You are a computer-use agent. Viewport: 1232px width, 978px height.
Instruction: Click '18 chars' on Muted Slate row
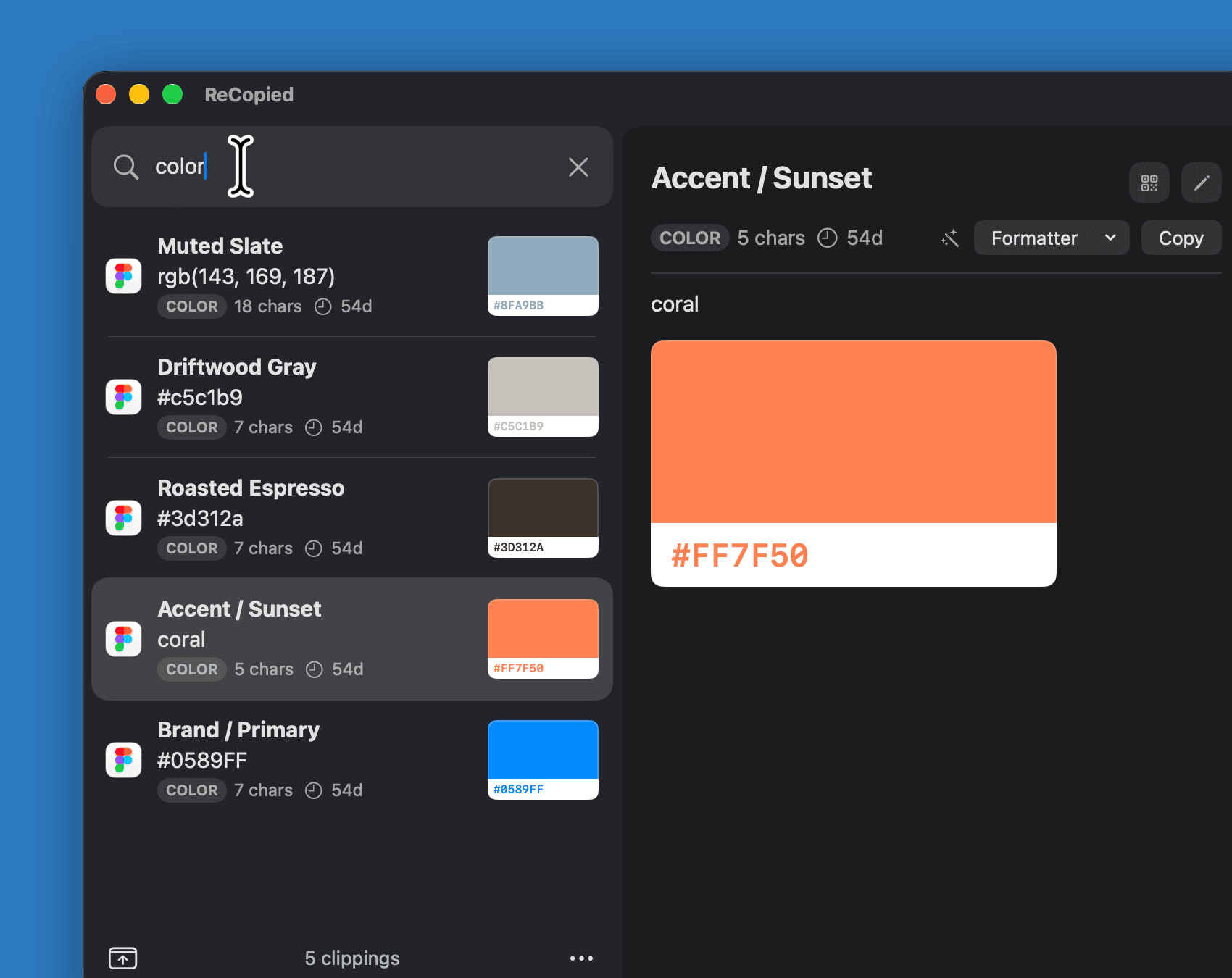[x=267, y=306]
